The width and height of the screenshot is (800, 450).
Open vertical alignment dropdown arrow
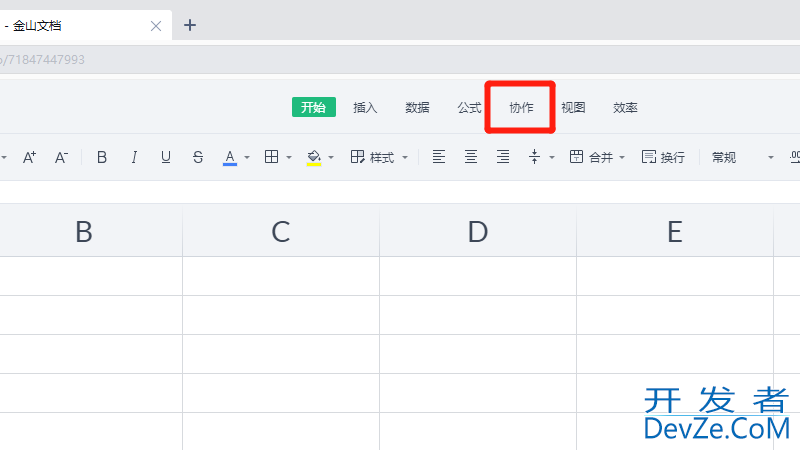coord(552,158)
